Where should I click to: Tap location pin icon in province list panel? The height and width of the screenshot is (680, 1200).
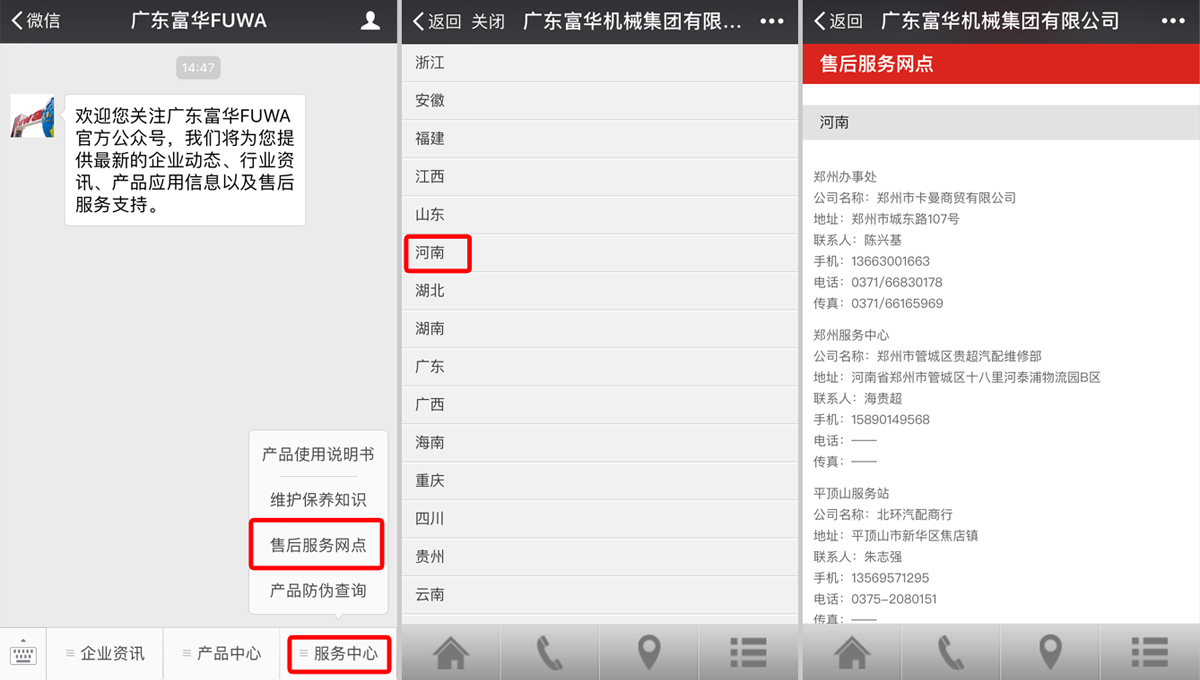point(649,652)
